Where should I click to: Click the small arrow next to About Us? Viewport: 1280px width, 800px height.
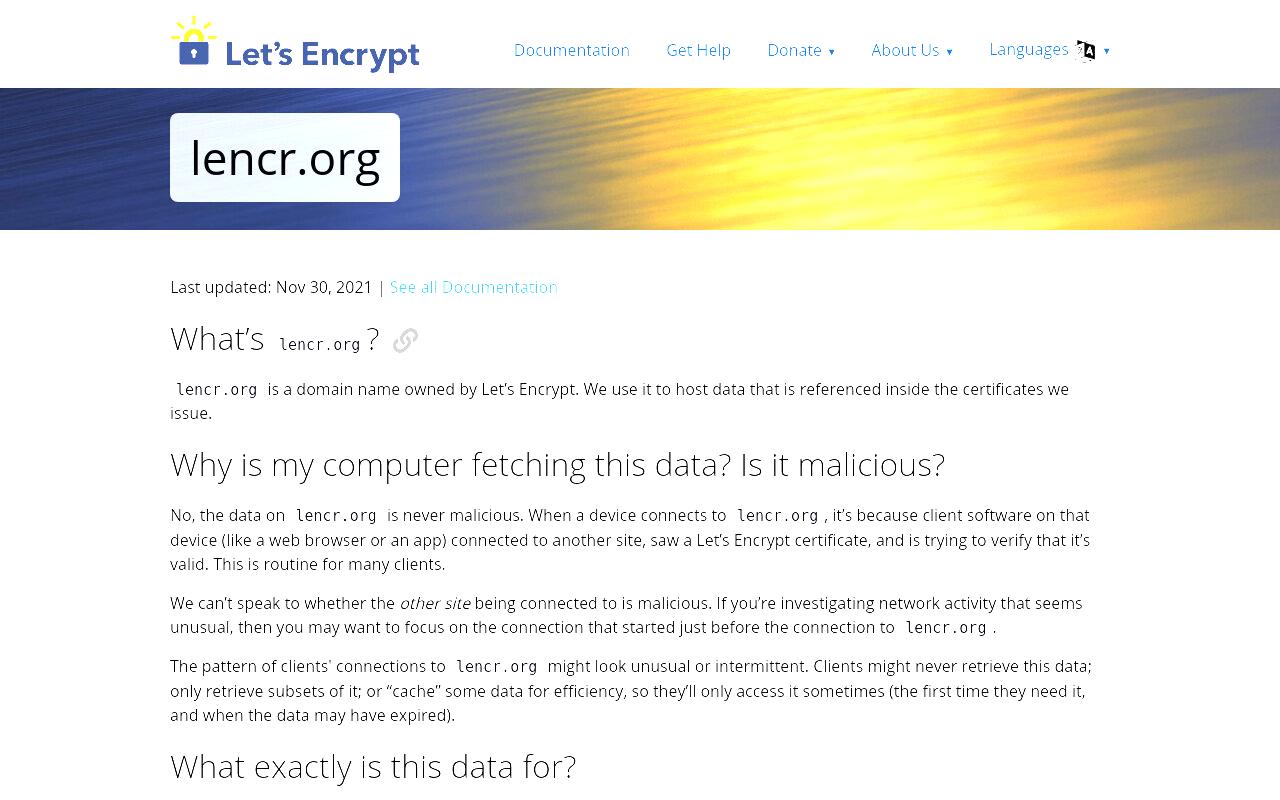pos(949,52)
